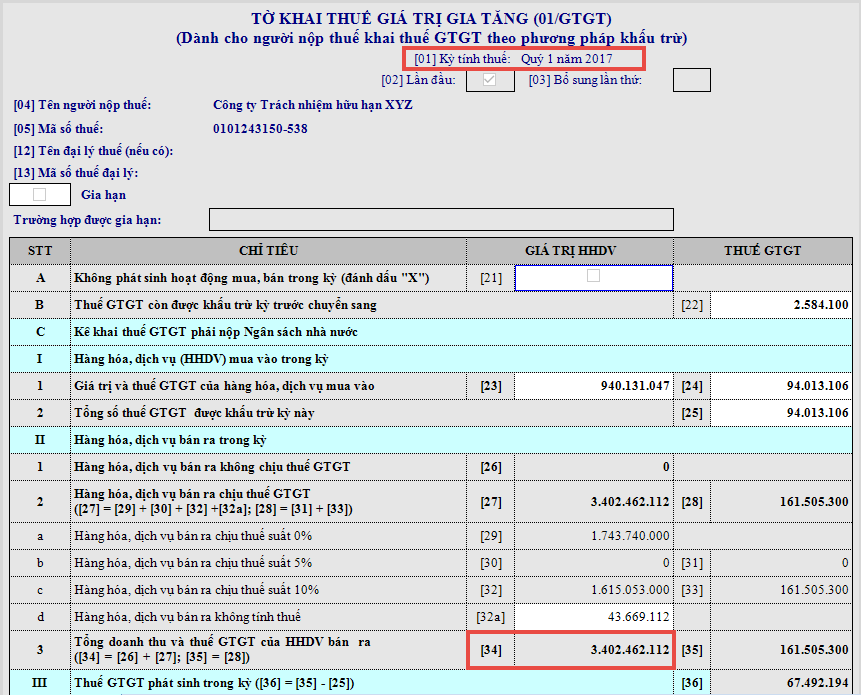This screenshot has width=861, height=695.
Task: Select the [30] 5% rate value cell
Action: click(593, 563)
